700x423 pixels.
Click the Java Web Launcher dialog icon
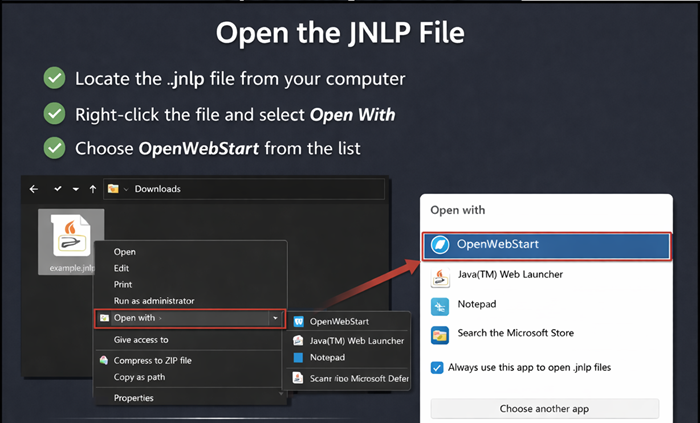[x=440, y=277]
